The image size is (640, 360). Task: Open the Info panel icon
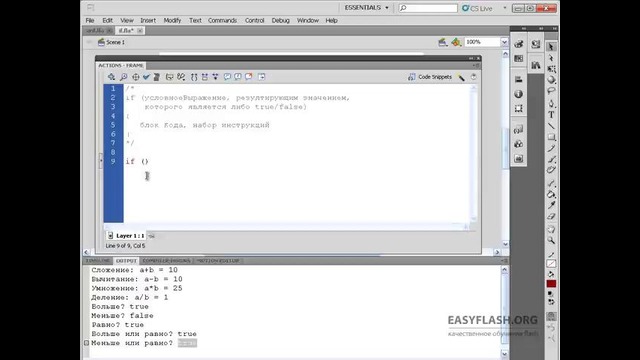[x=518, y=94]
